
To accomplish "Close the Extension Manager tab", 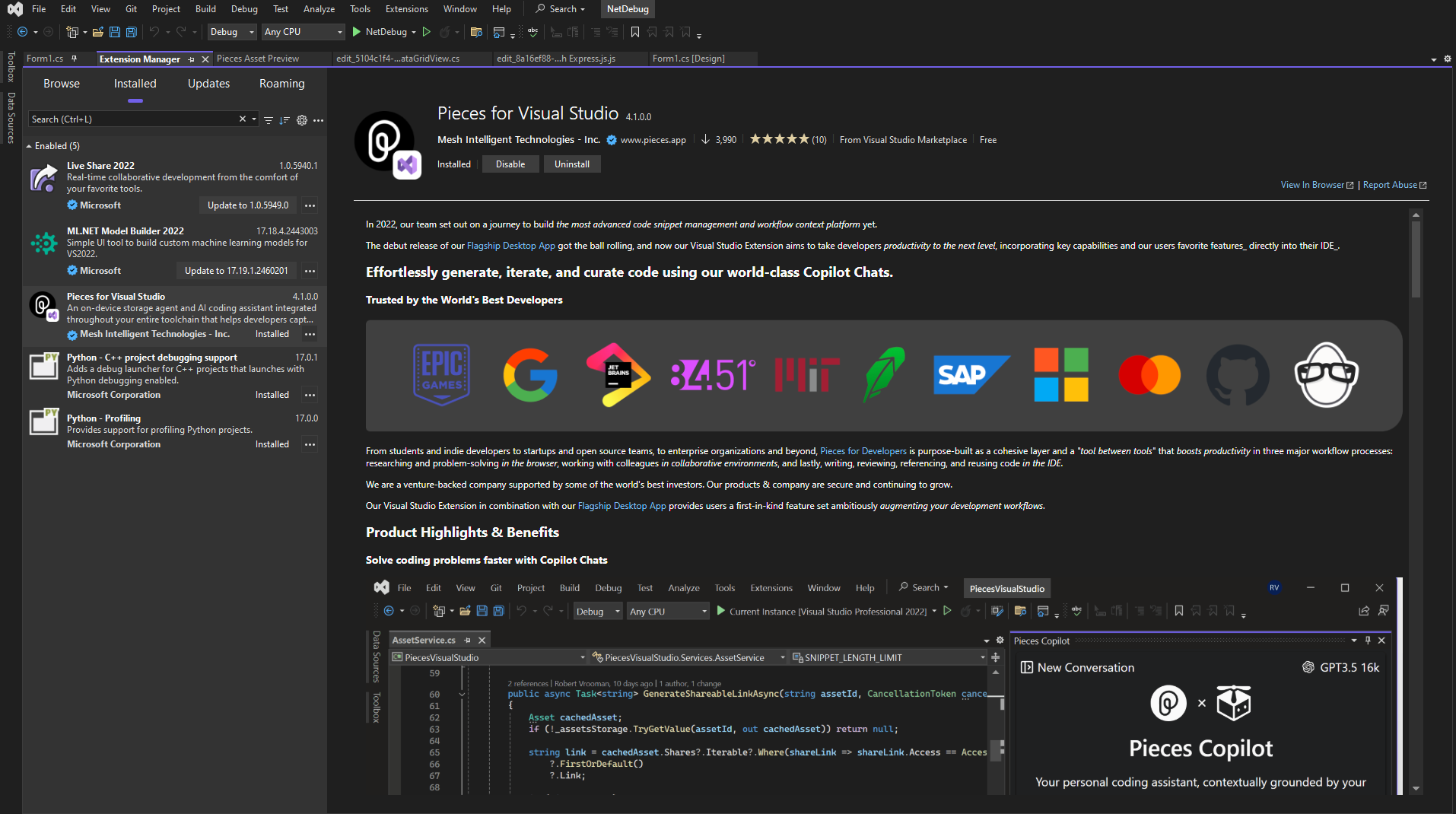I will [205, 59].
